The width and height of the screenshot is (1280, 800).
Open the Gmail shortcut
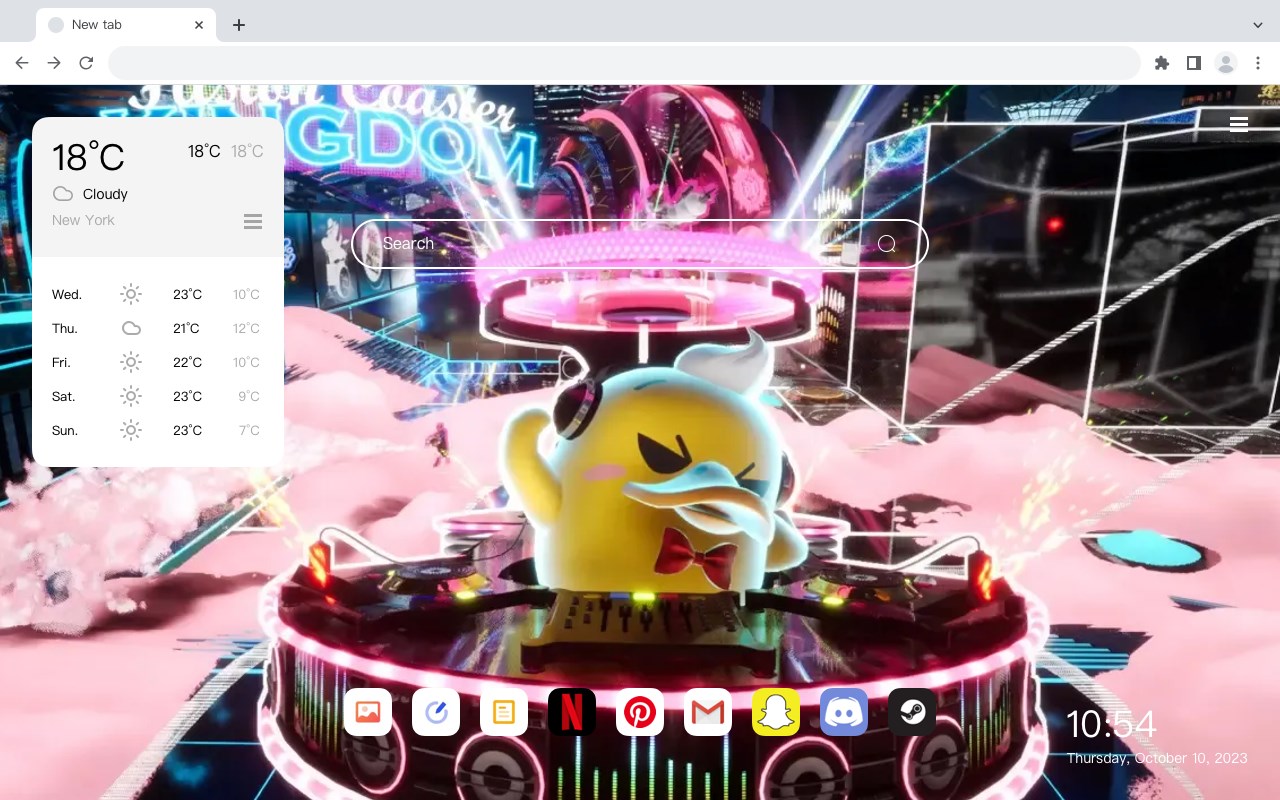tap(708, 712)
